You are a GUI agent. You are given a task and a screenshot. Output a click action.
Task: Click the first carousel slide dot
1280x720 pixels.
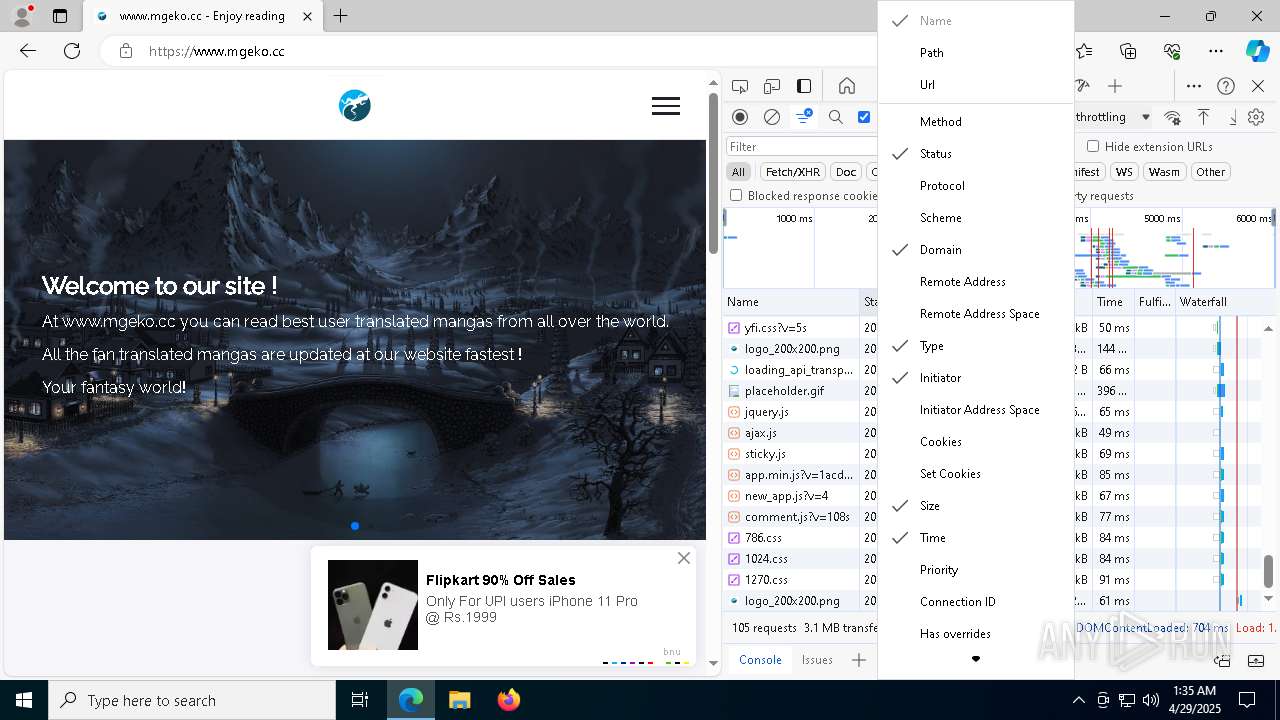click(355, 526)
